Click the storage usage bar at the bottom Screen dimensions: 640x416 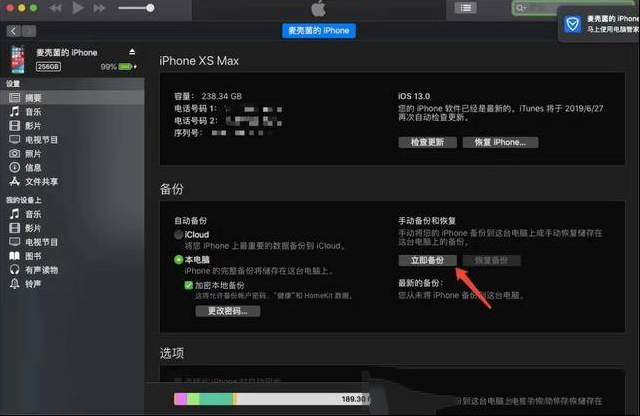(x=271, y=399)
